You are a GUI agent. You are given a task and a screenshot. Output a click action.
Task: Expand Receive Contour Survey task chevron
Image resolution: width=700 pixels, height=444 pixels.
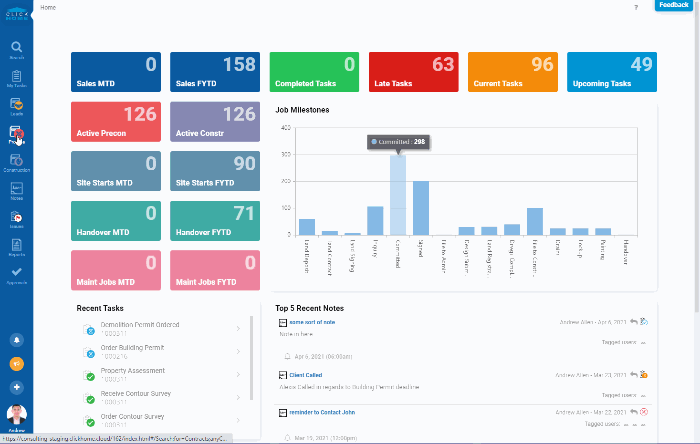(238, 397)
